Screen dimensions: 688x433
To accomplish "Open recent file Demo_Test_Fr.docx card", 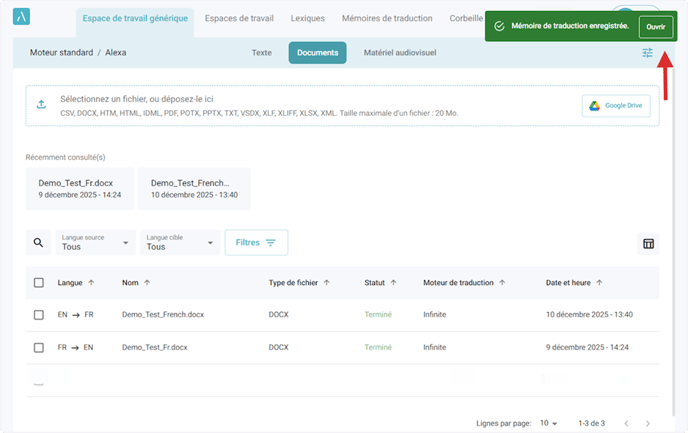I will (x=79, y=188).
